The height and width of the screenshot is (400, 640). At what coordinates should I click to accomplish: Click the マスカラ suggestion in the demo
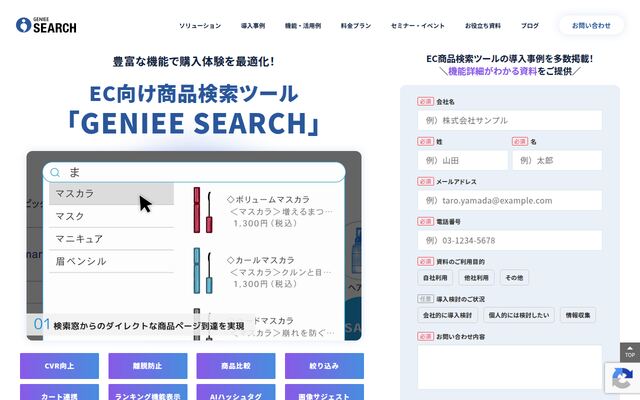[x=111, y=194]
